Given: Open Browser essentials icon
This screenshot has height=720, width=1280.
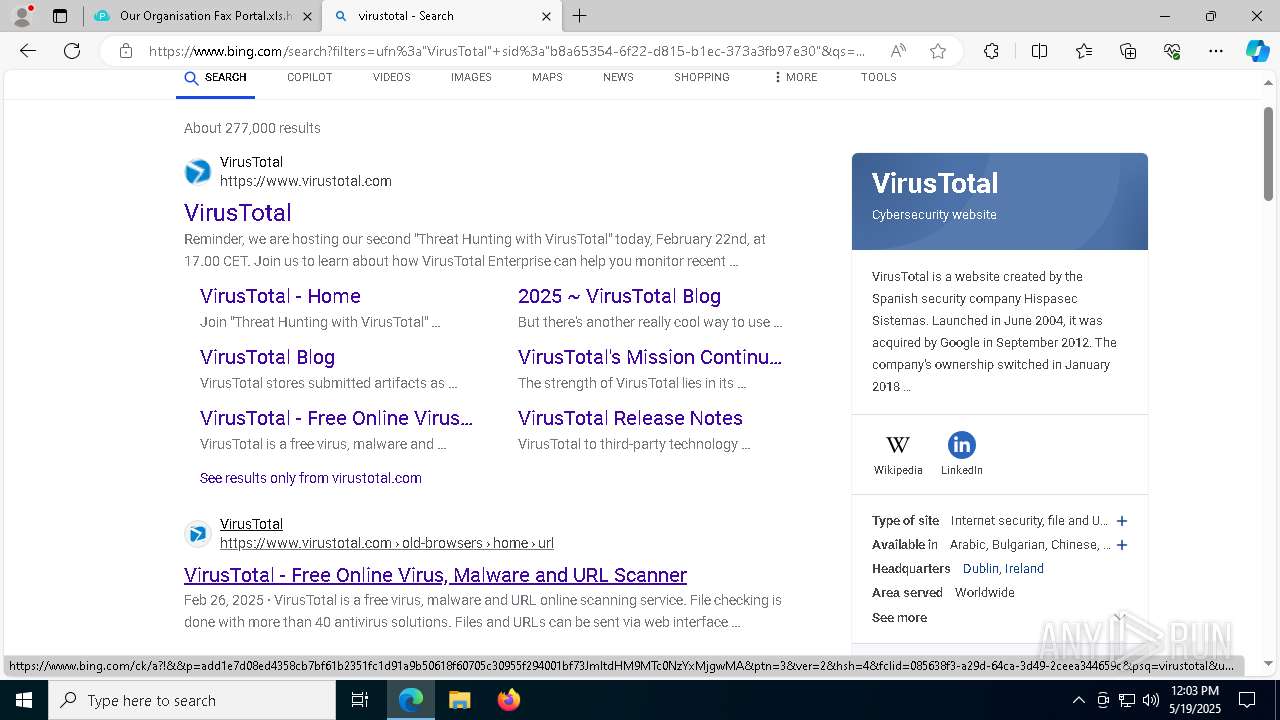Looking at the screenshot, I should (x=1172, y=51).
